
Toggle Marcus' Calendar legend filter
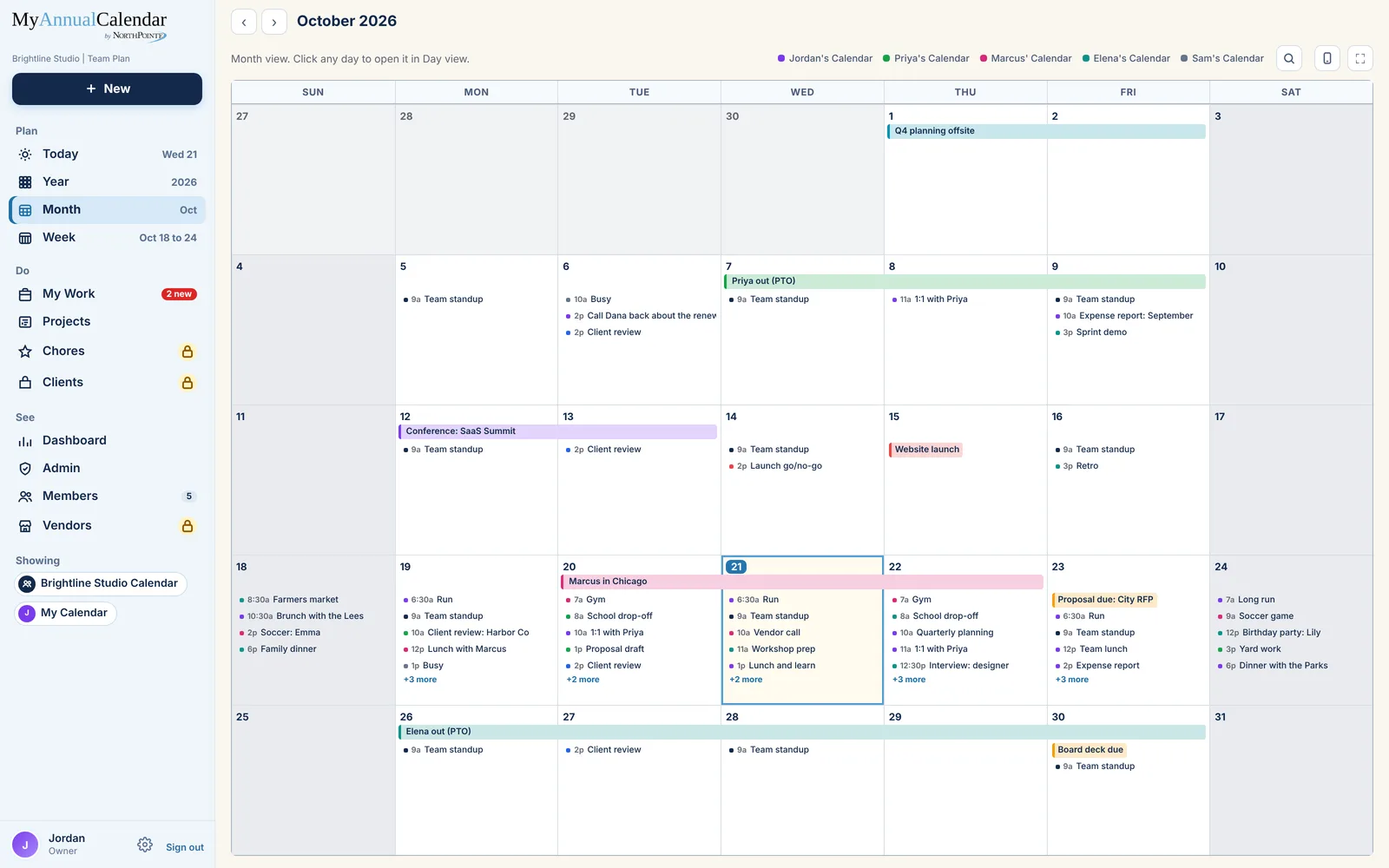click(1025, 59)
